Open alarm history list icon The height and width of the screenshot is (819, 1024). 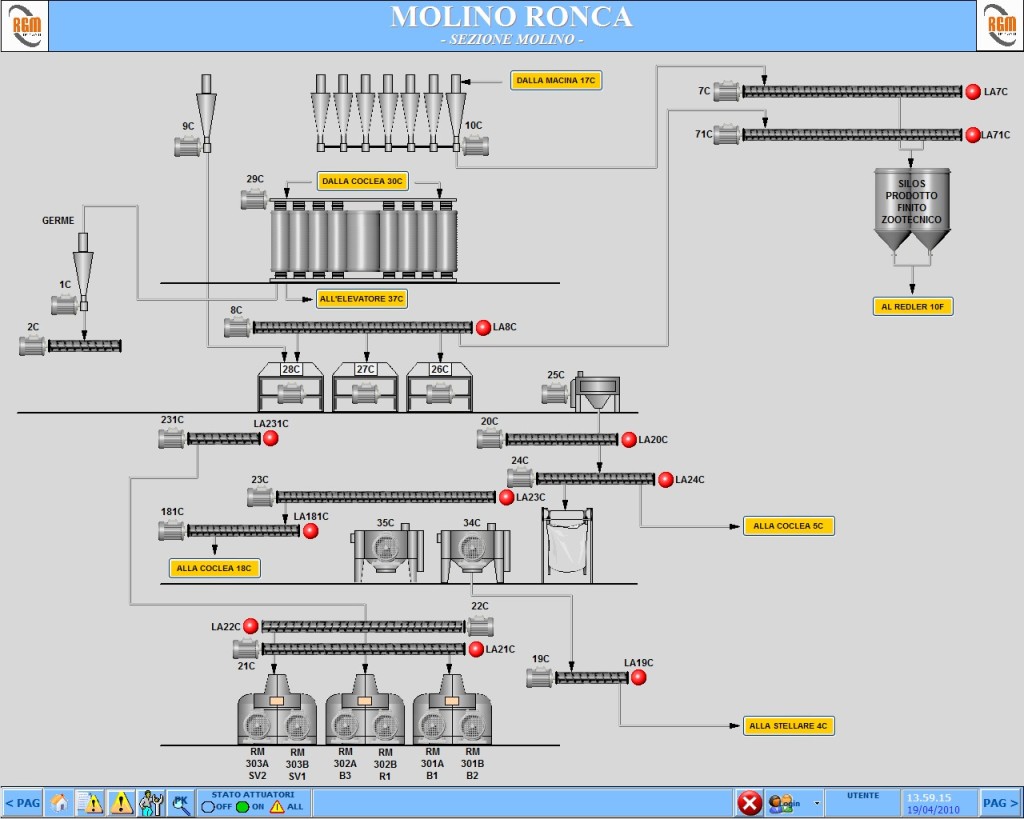coord(89,803)
